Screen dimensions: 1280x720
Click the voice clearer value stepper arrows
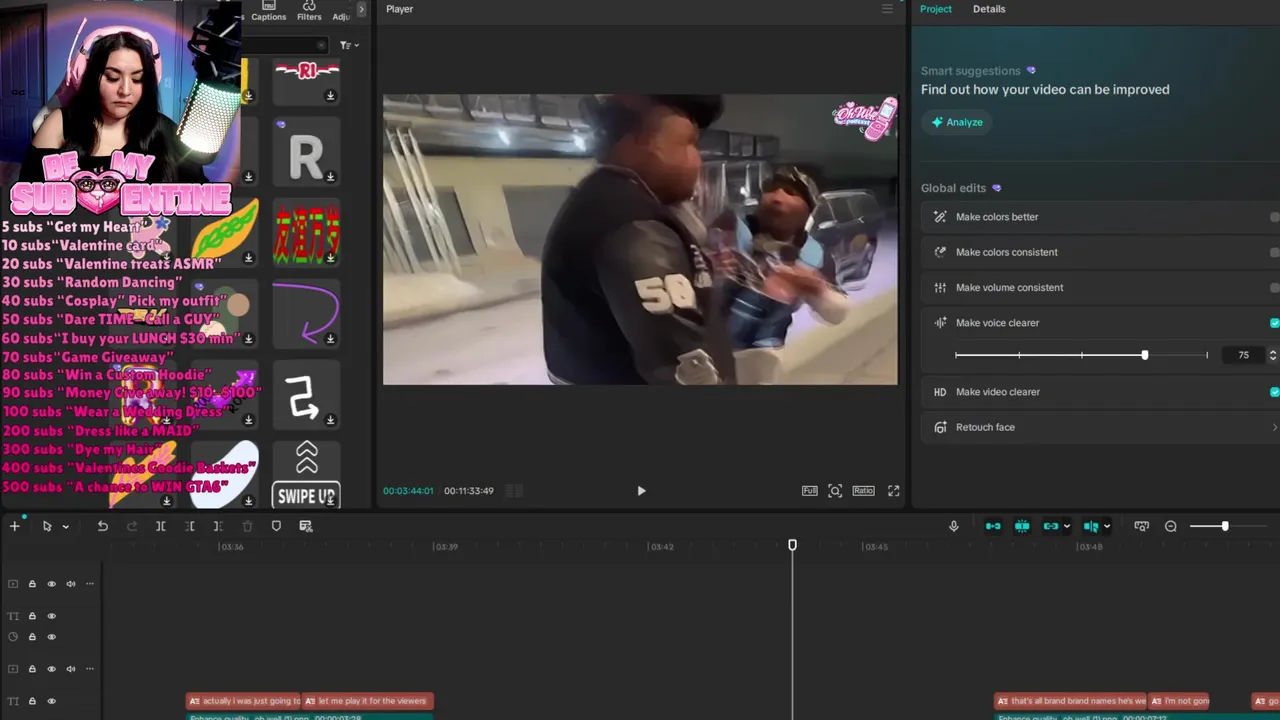(1272, 355)
